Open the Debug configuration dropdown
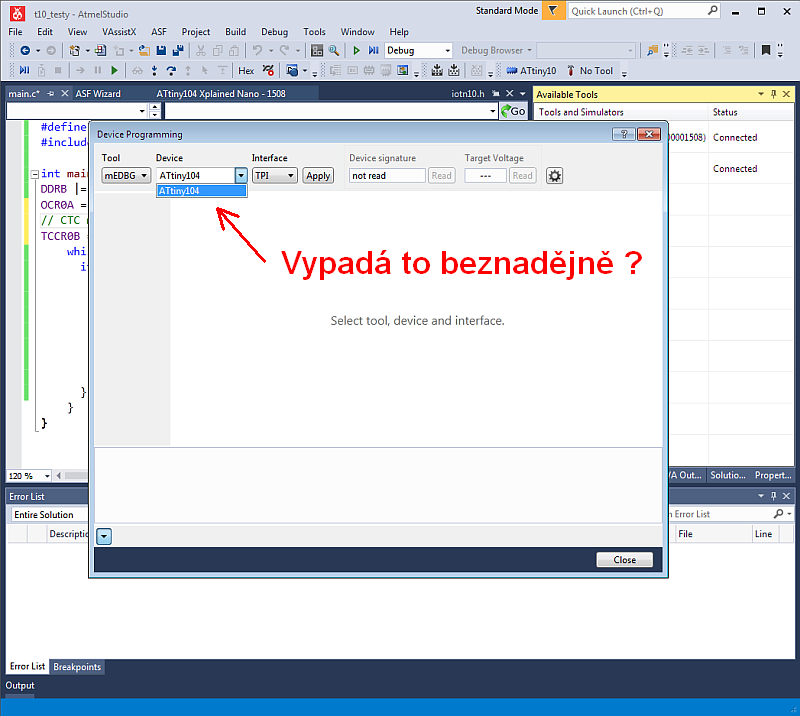Viewport: 800px width, 716px height. click(419, 51)
